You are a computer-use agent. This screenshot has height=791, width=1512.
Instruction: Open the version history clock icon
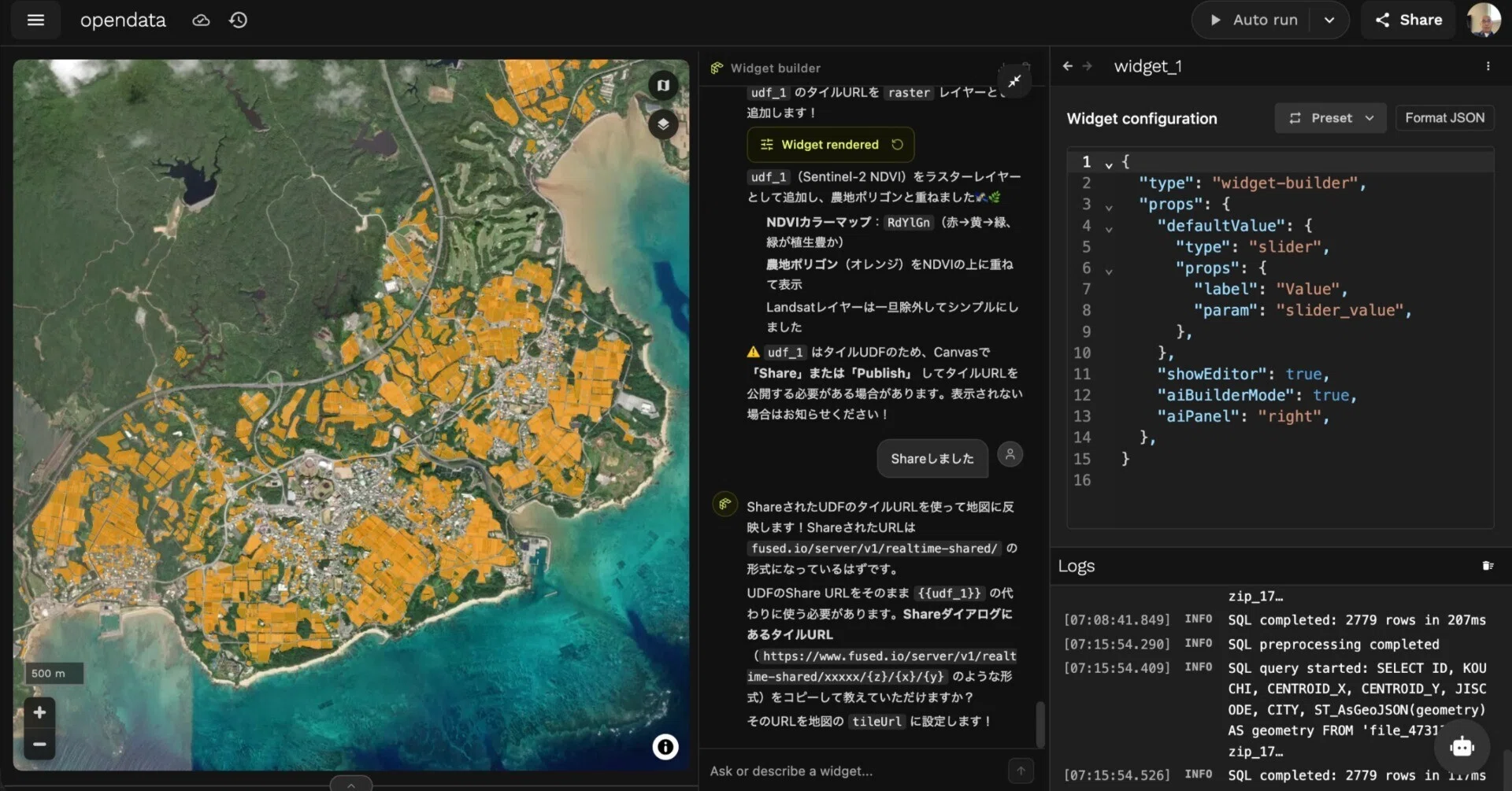click(238, 20)
